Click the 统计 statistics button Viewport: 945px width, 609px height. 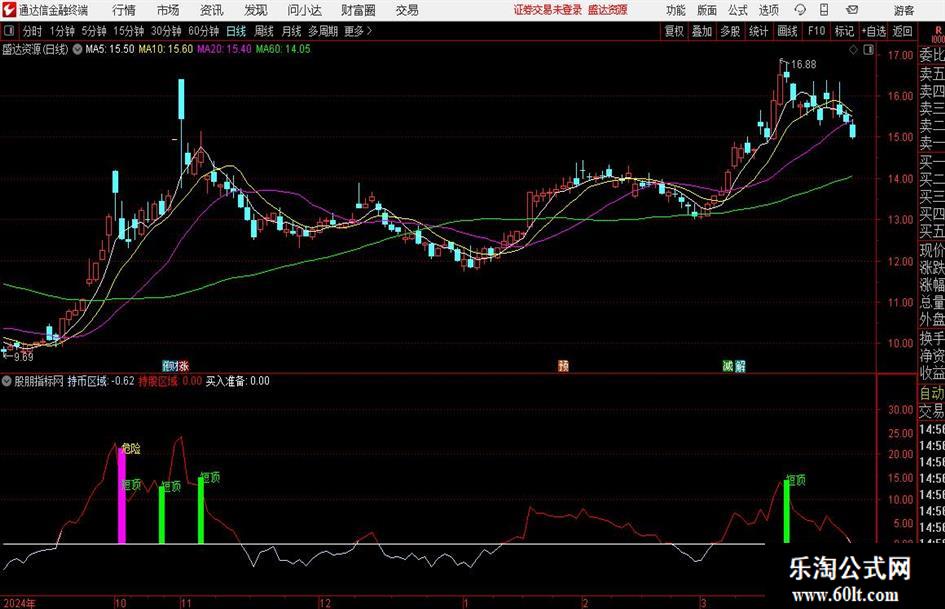click(758, 31)
